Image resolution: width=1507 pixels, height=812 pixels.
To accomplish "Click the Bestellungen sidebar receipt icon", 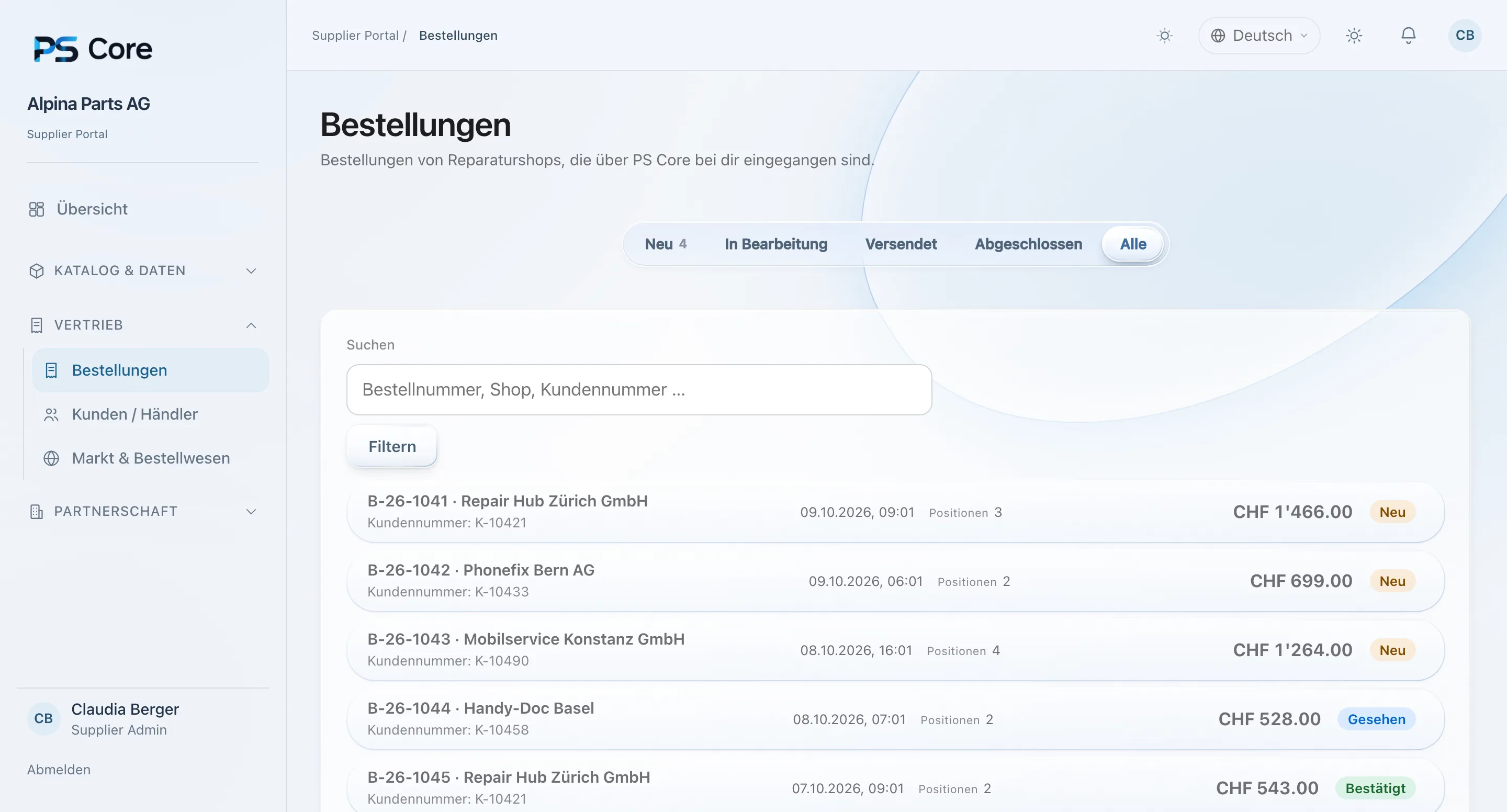I will pyautogui.click(x=51, y=370).
